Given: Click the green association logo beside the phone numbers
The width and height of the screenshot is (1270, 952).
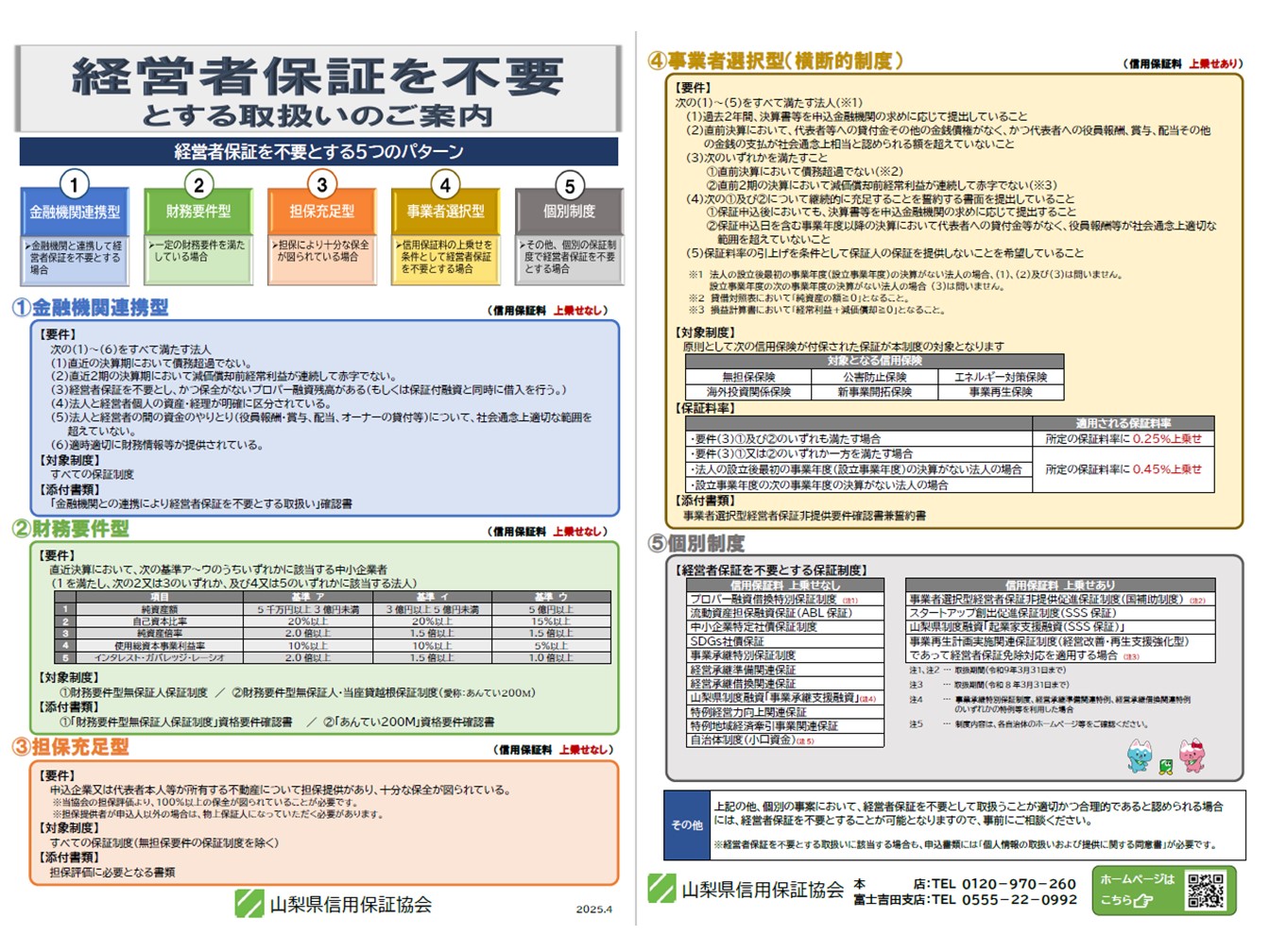Looking at the screenshot, I should pyautogui.click(x=661, y=890).
